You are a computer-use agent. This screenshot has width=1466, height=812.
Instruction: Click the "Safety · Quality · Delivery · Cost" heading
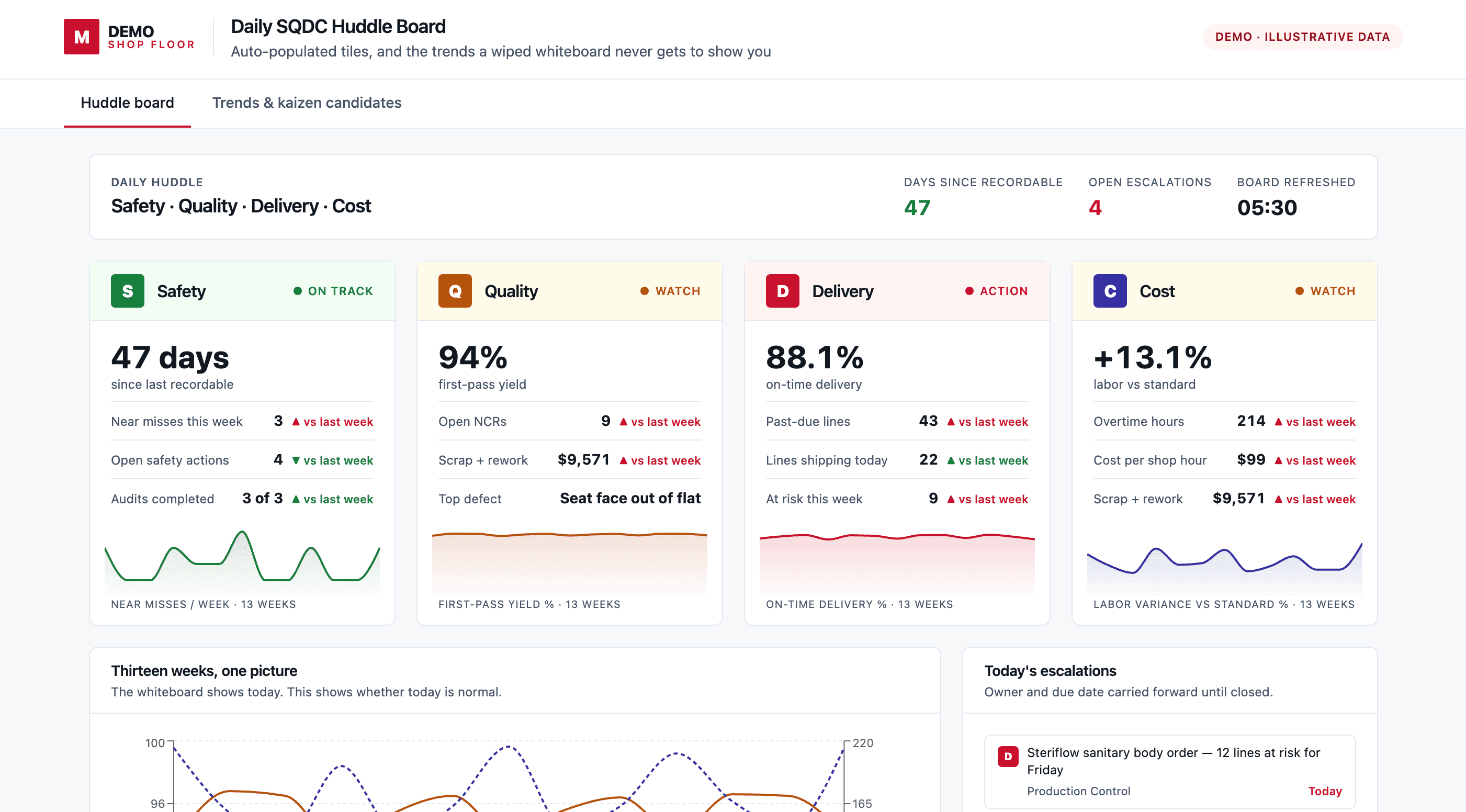pyautogui.click(x=241, y=206)
